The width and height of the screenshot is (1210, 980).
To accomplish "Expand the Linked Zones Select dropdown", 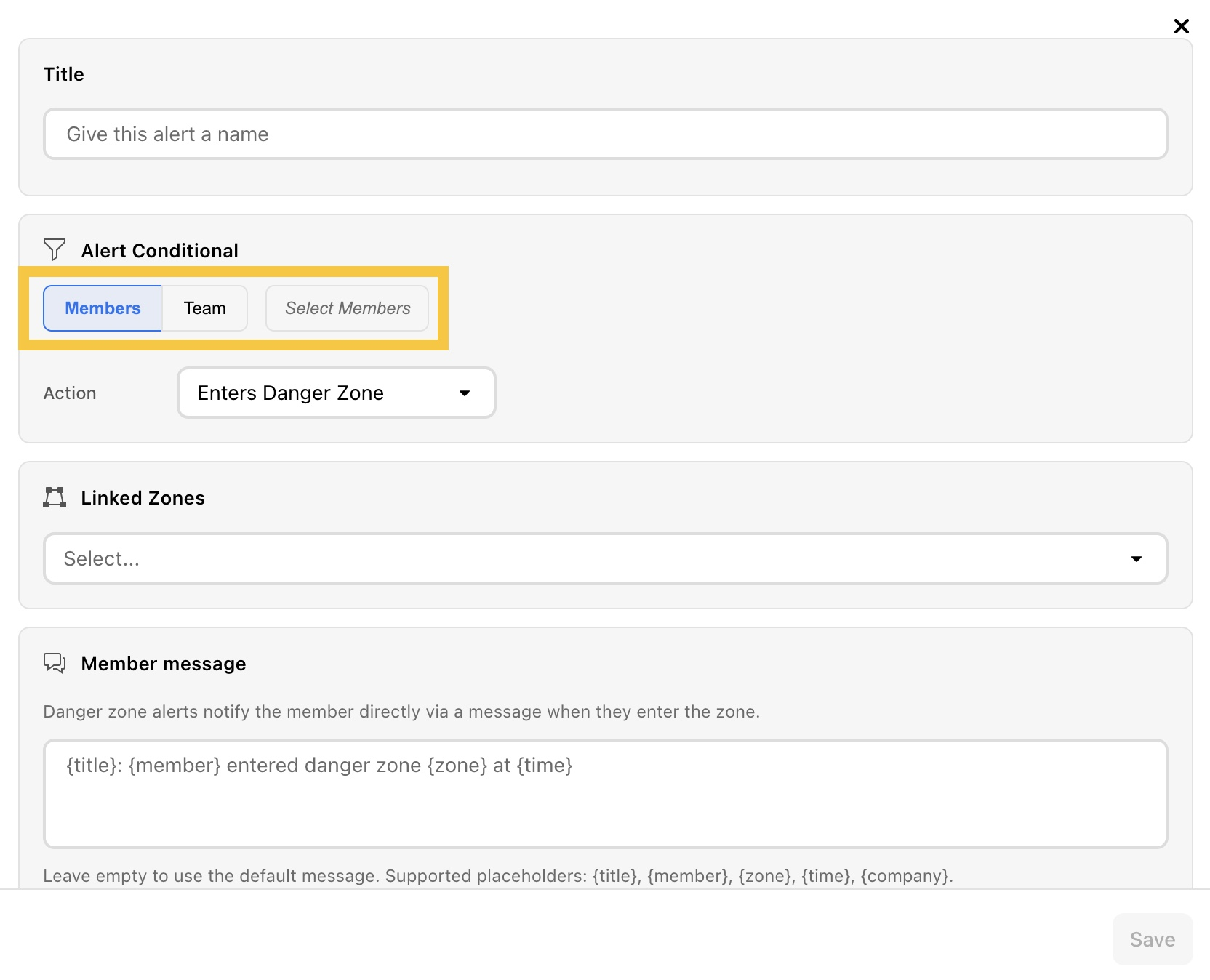I will click(606, 558).
